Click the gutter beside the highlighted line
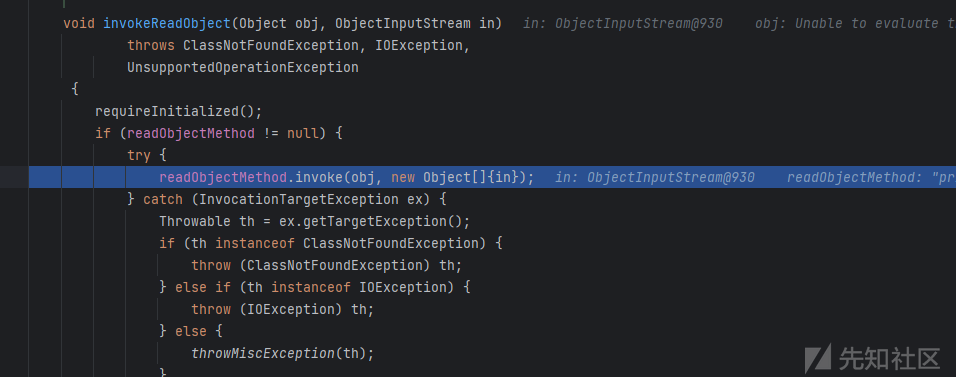Image resolution: width=956 pixels, height=377 pixels. coord(14,178)
